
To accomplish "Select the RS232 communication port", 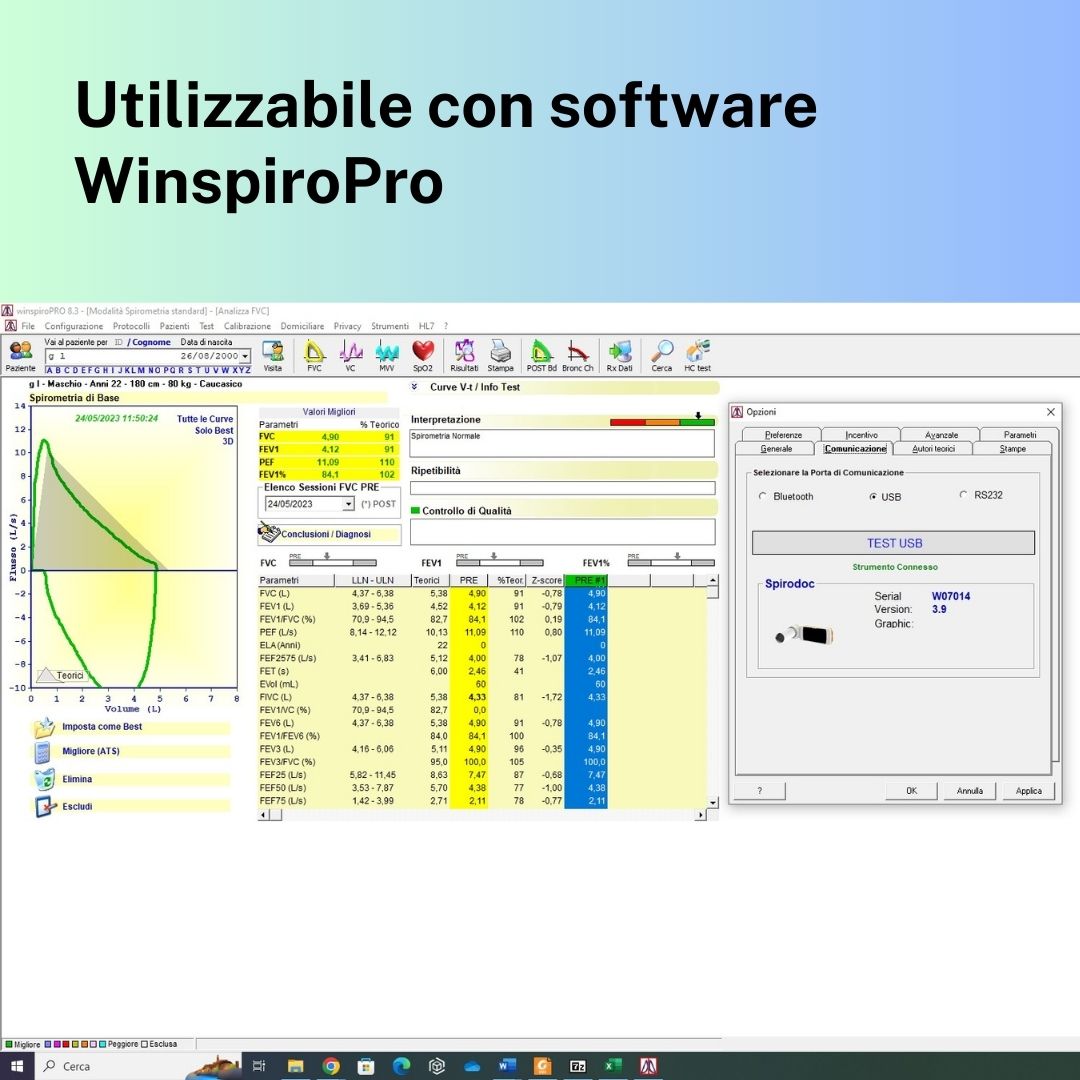I will (963, 495).
